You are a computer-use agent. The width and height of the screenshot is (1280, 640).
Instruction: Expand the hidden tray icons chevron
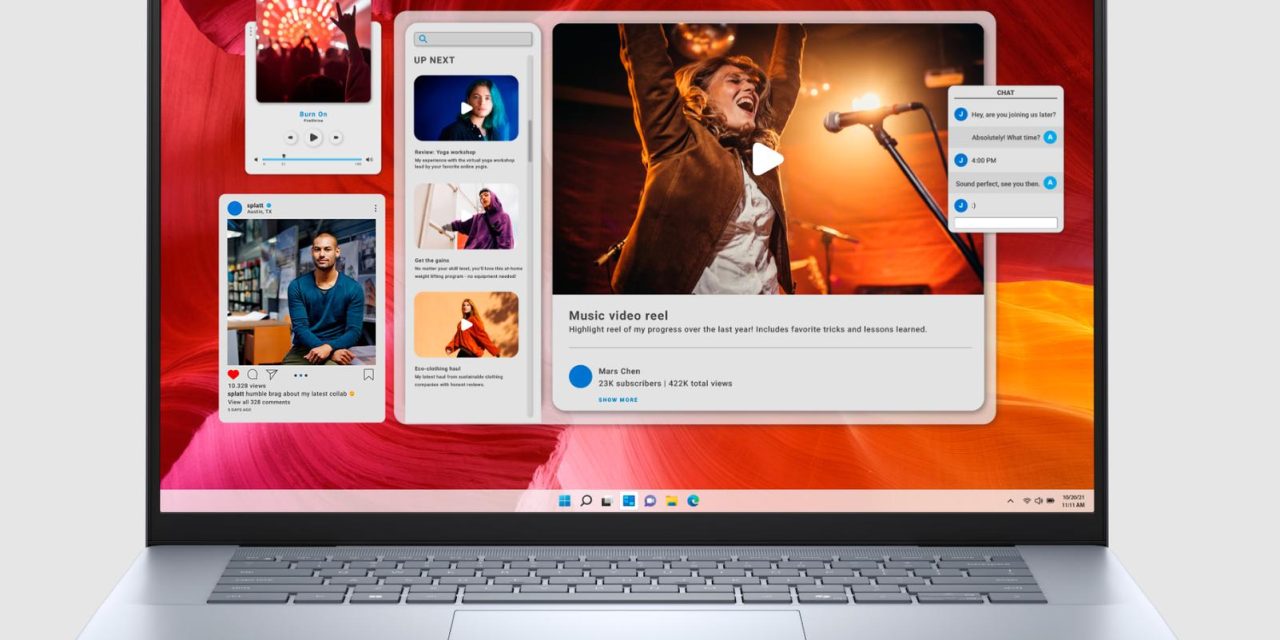(1010, 500)
